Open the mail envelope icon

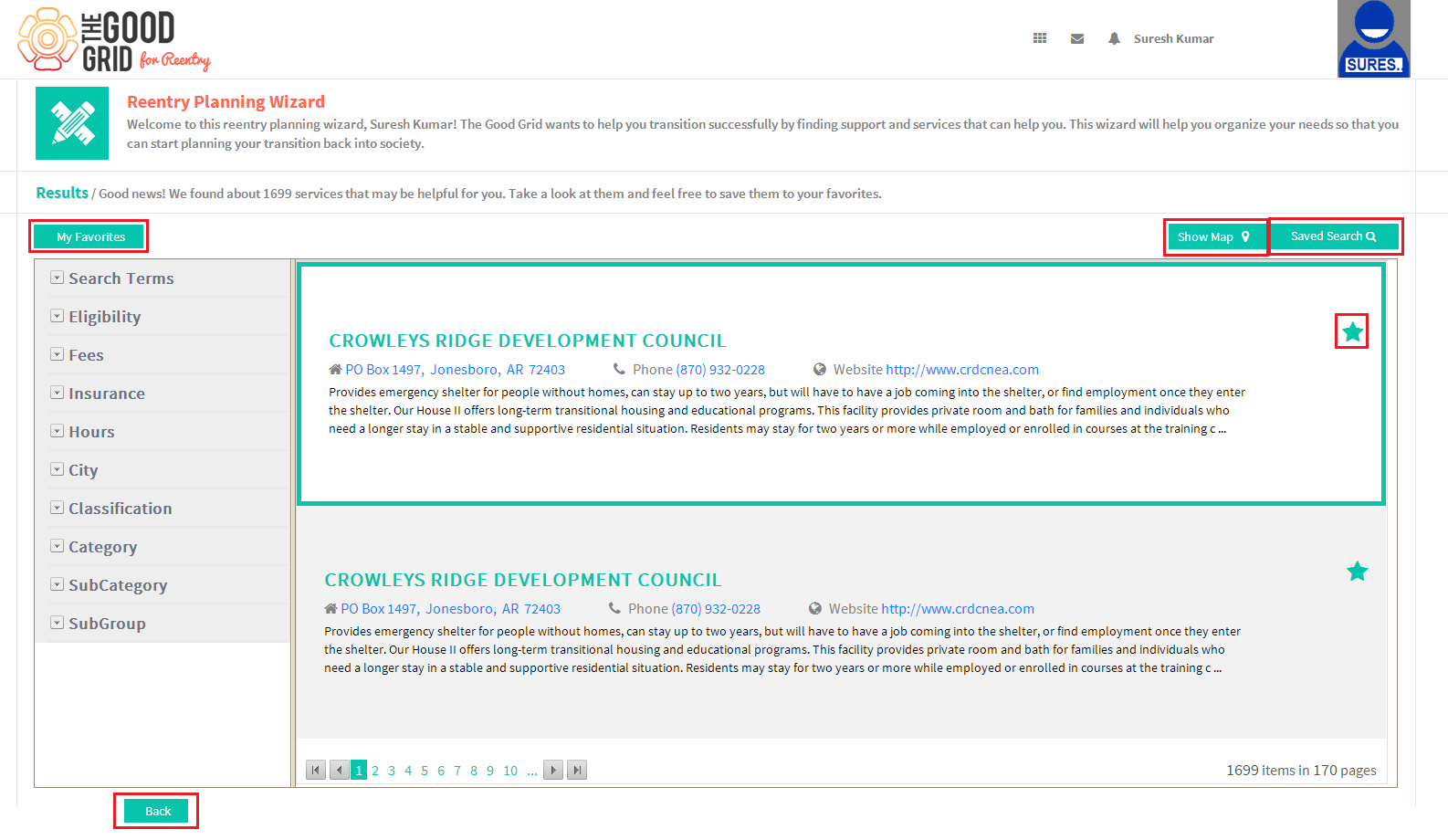pyautogui.click(x=1077, y=38)
